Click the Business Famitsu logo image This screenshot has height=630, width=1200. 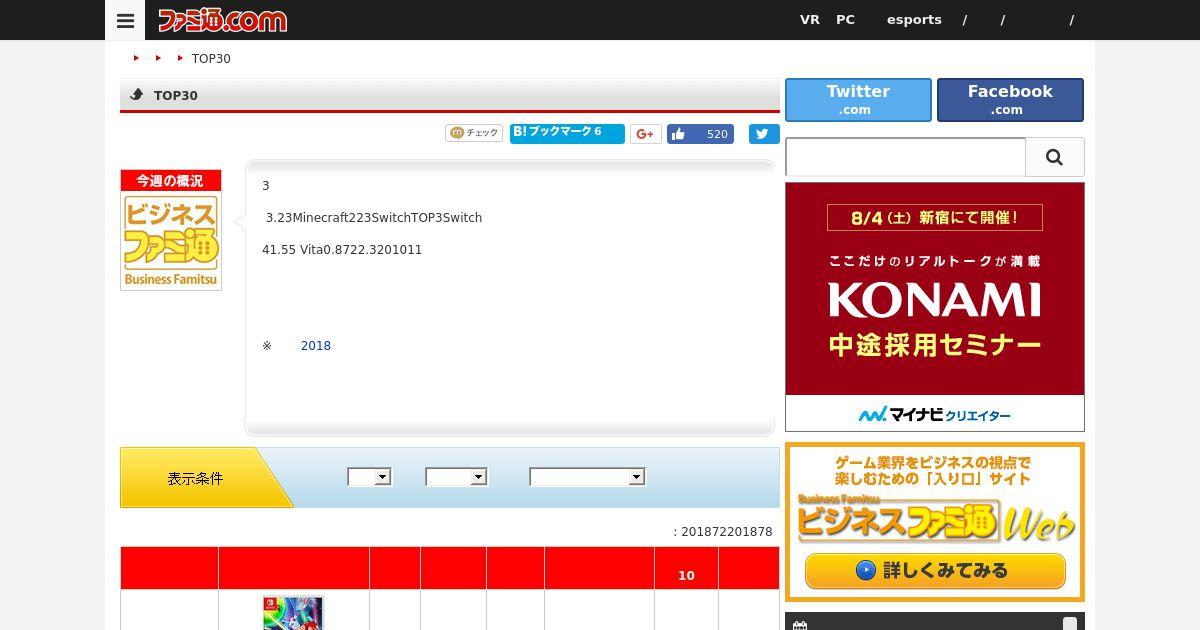(x=171, y=230)
